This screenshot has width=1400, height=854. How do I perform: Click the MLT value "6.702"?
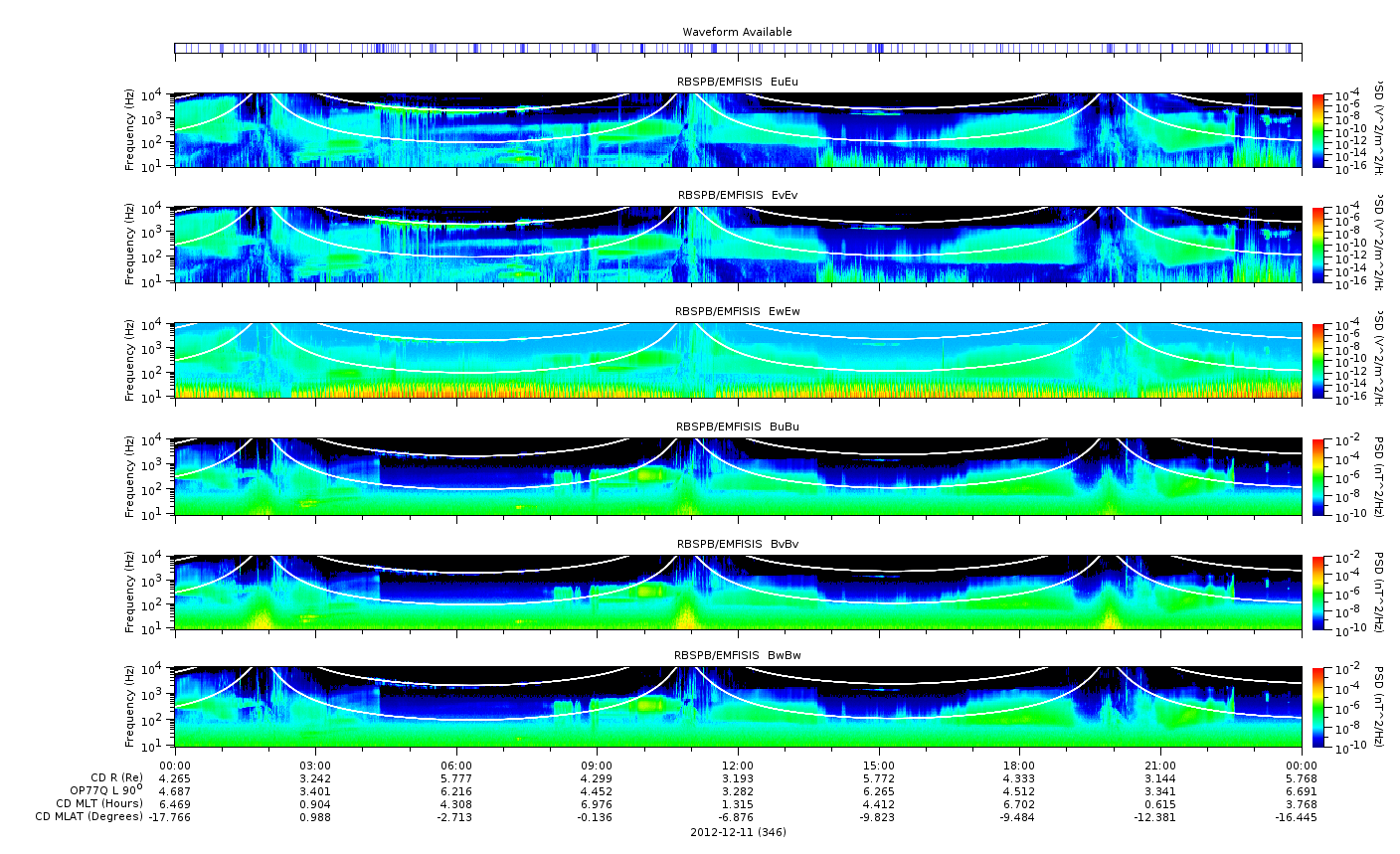pyautogui.click(x=1020, y=804)
